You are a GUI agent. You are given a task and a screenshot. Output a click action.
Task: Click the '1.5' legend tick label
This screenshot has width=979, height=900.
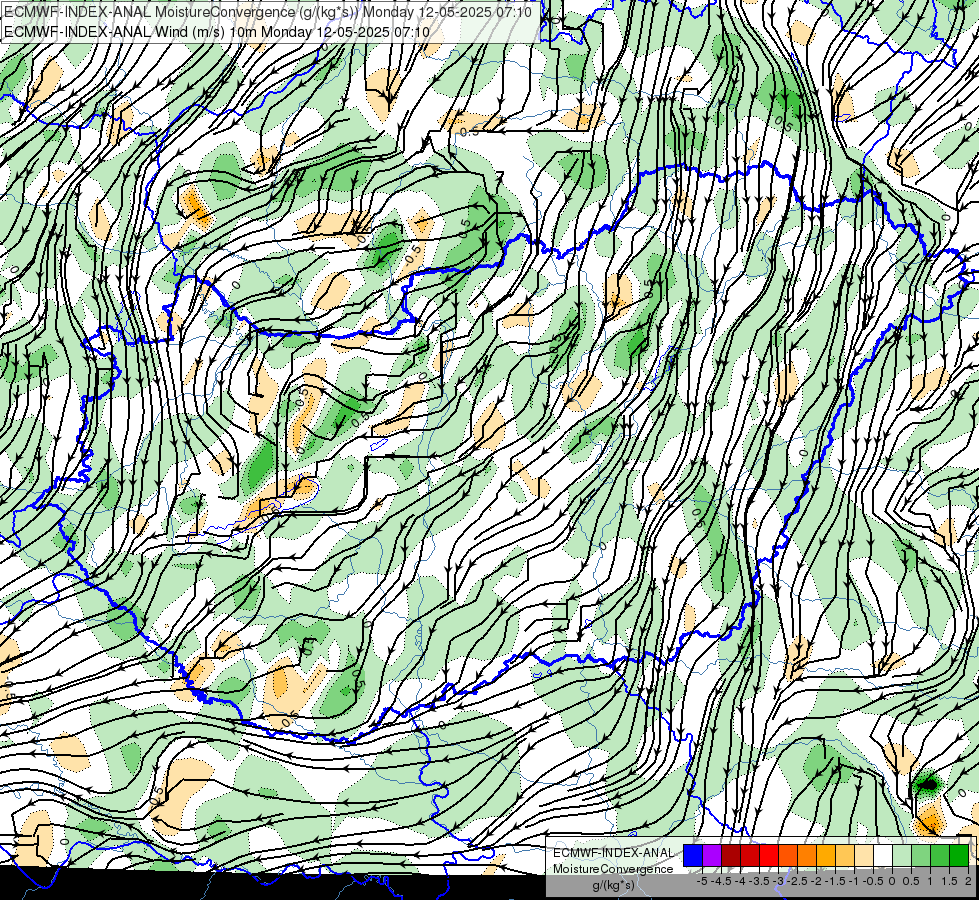click(x=950, y=881)
